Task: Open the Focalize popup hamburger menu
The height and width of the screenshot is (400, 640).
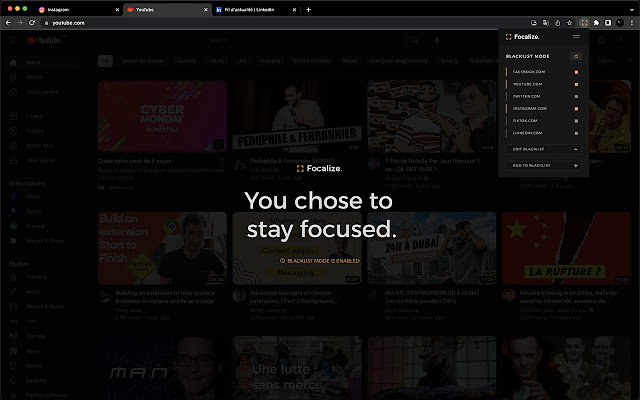Action: (576, 37)
